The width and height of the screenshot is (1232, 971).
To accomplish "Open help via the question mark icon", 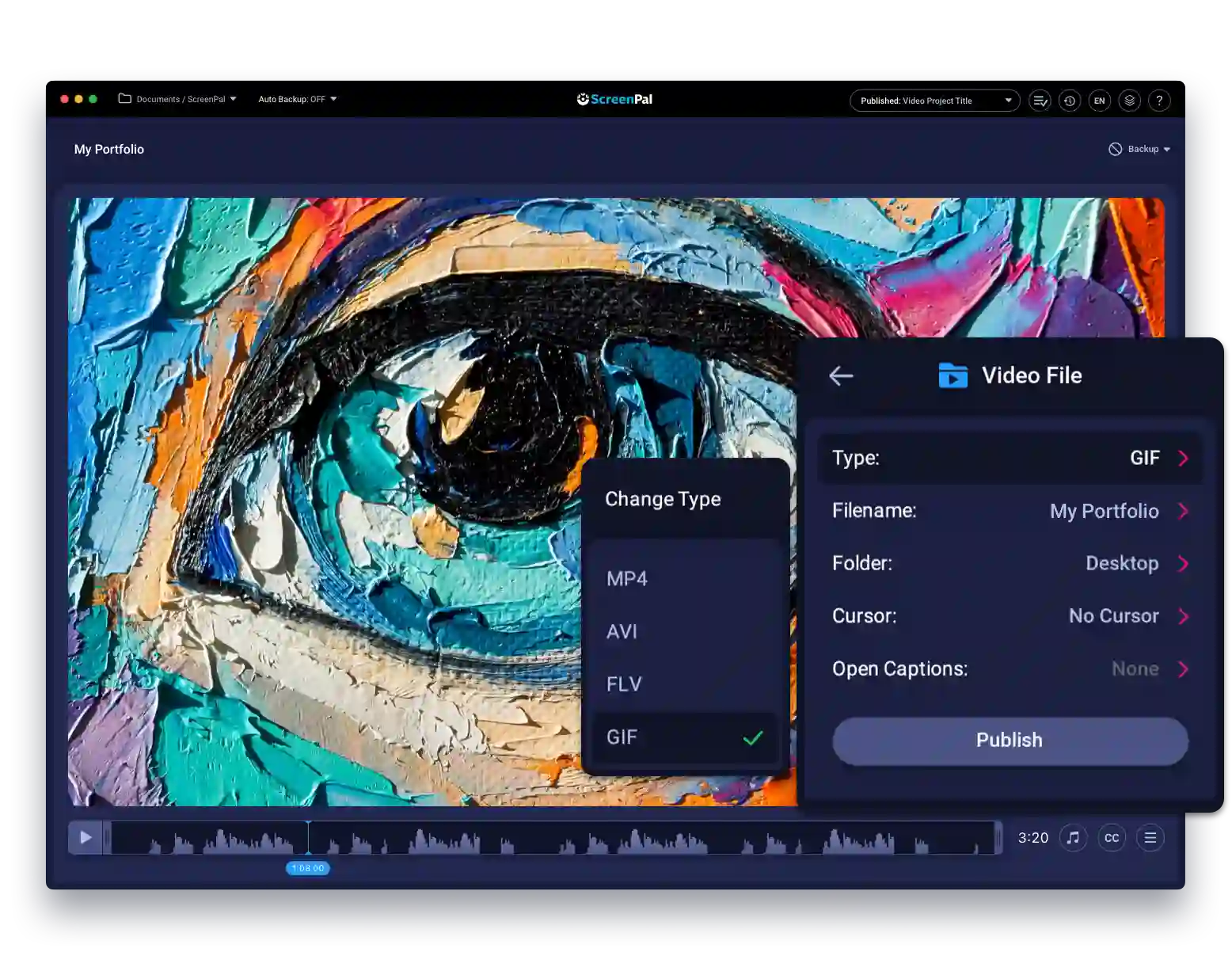I will tap(1159, 101).
